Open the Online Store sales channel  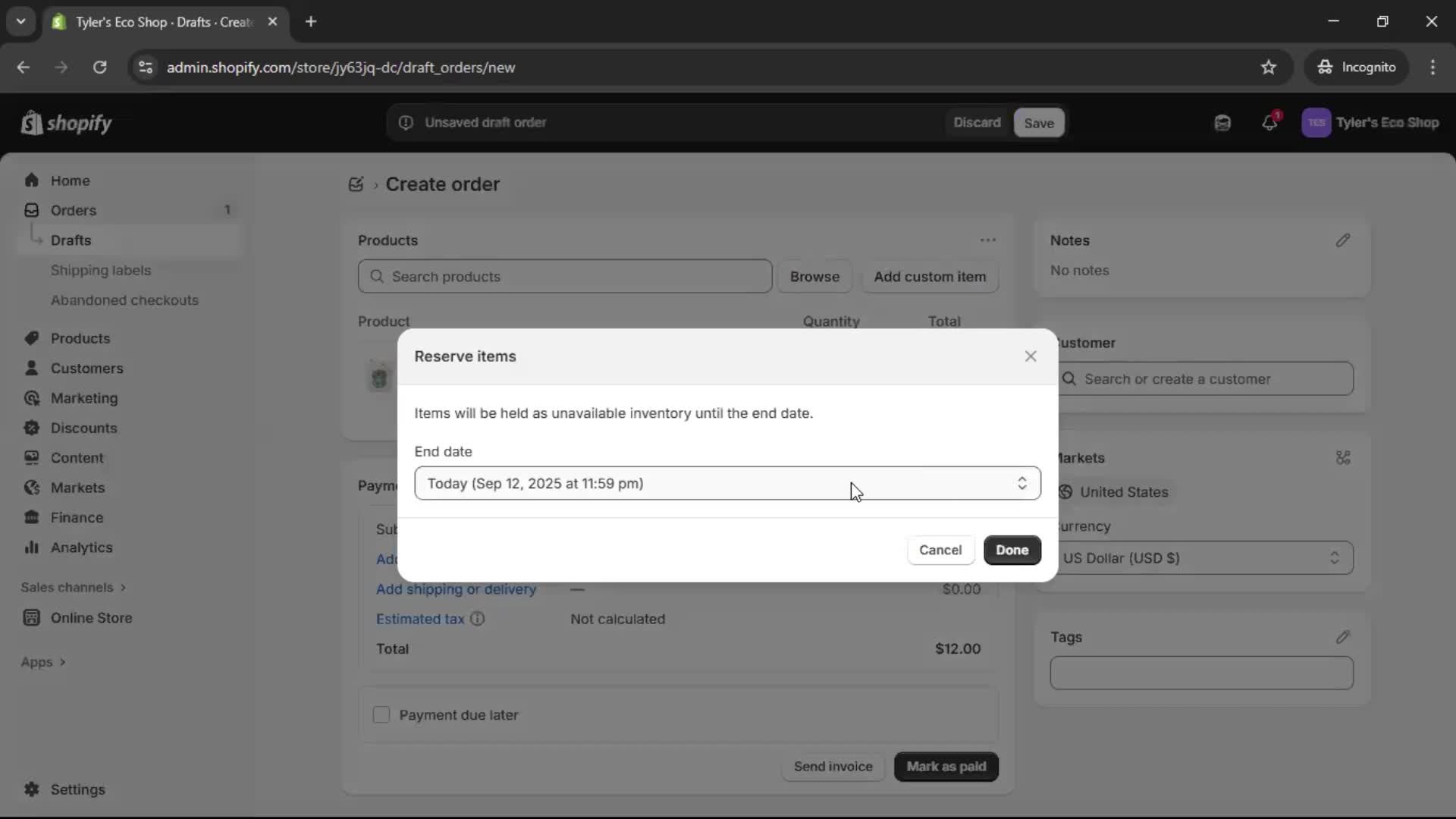click(89, 618)
